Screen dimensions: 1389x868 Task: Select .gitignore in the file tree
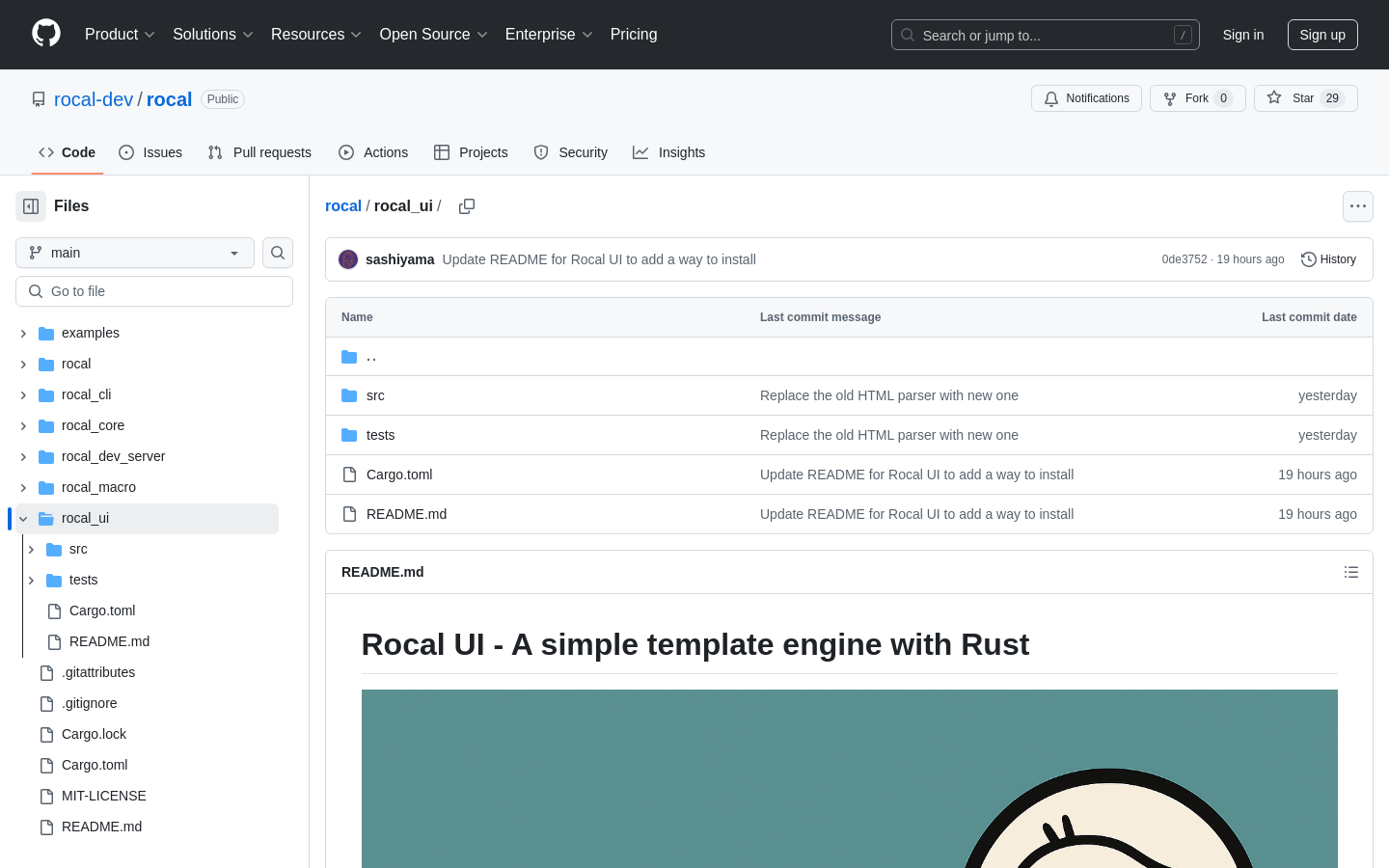[x=90, y=703]
